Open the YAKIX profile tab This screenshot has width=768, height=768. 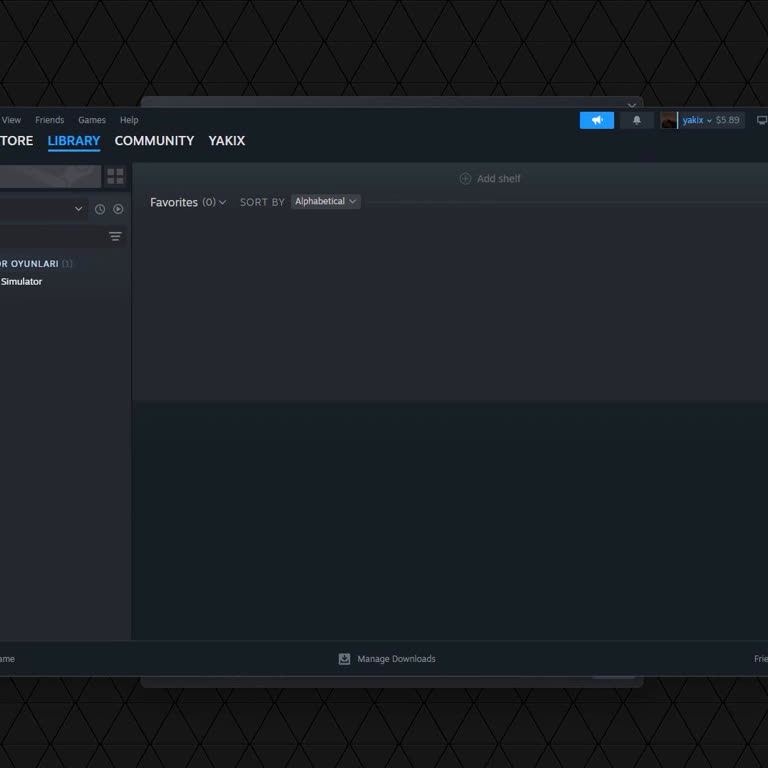(227, 141)
